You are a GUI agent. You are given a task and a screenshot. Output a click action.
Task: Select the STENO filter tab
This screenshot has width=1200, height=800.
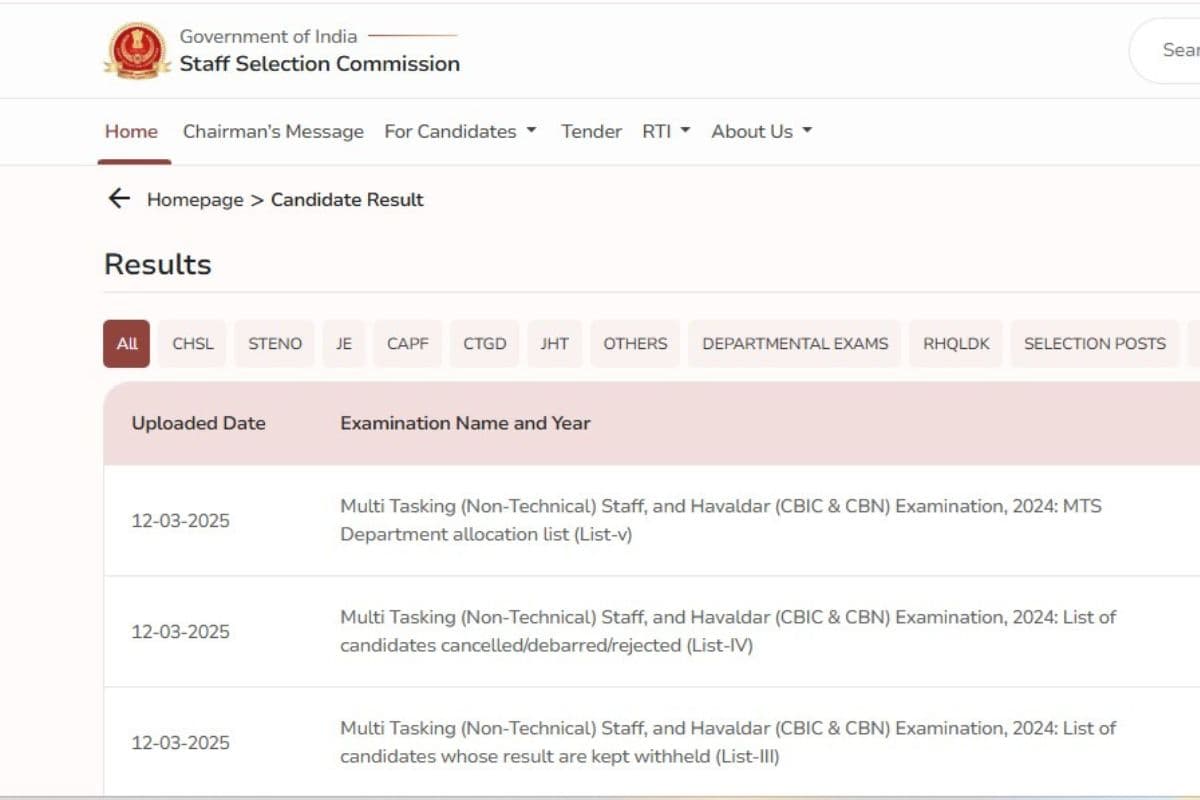pyautogui.click(x=274, y=343)
